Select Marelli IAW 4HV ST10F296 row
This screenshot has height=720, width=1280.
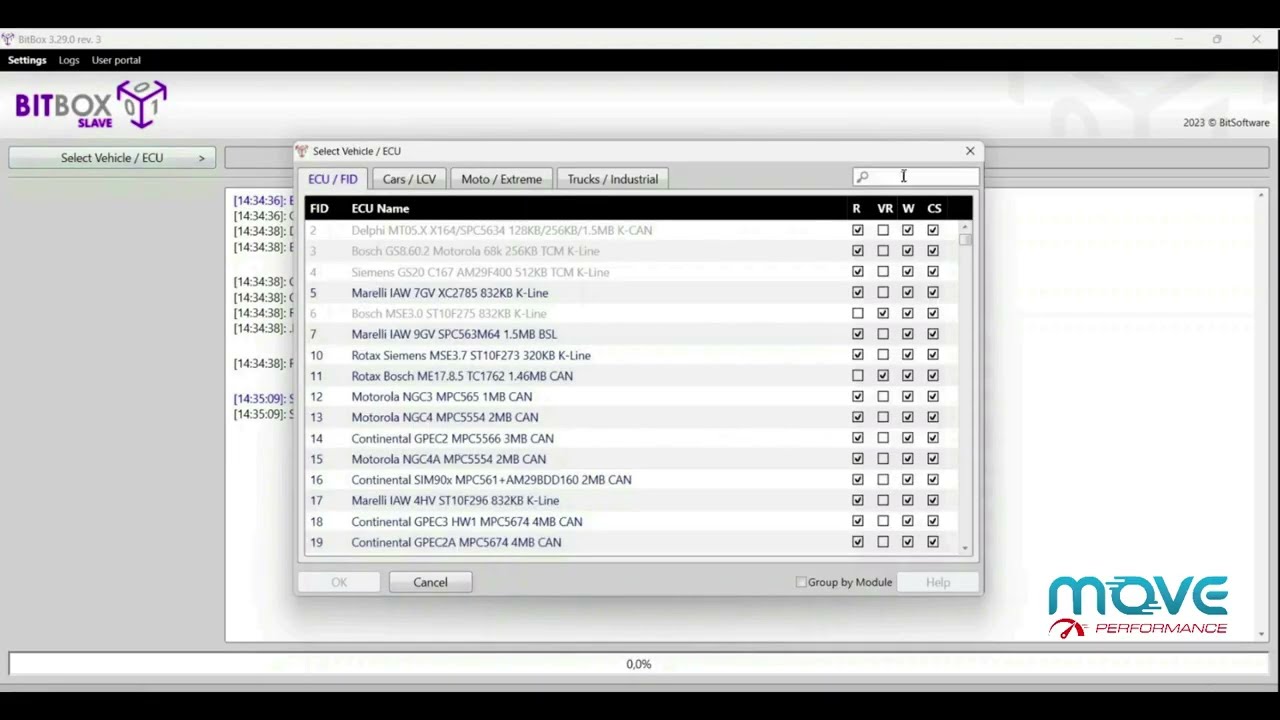(x=631, y=500)
